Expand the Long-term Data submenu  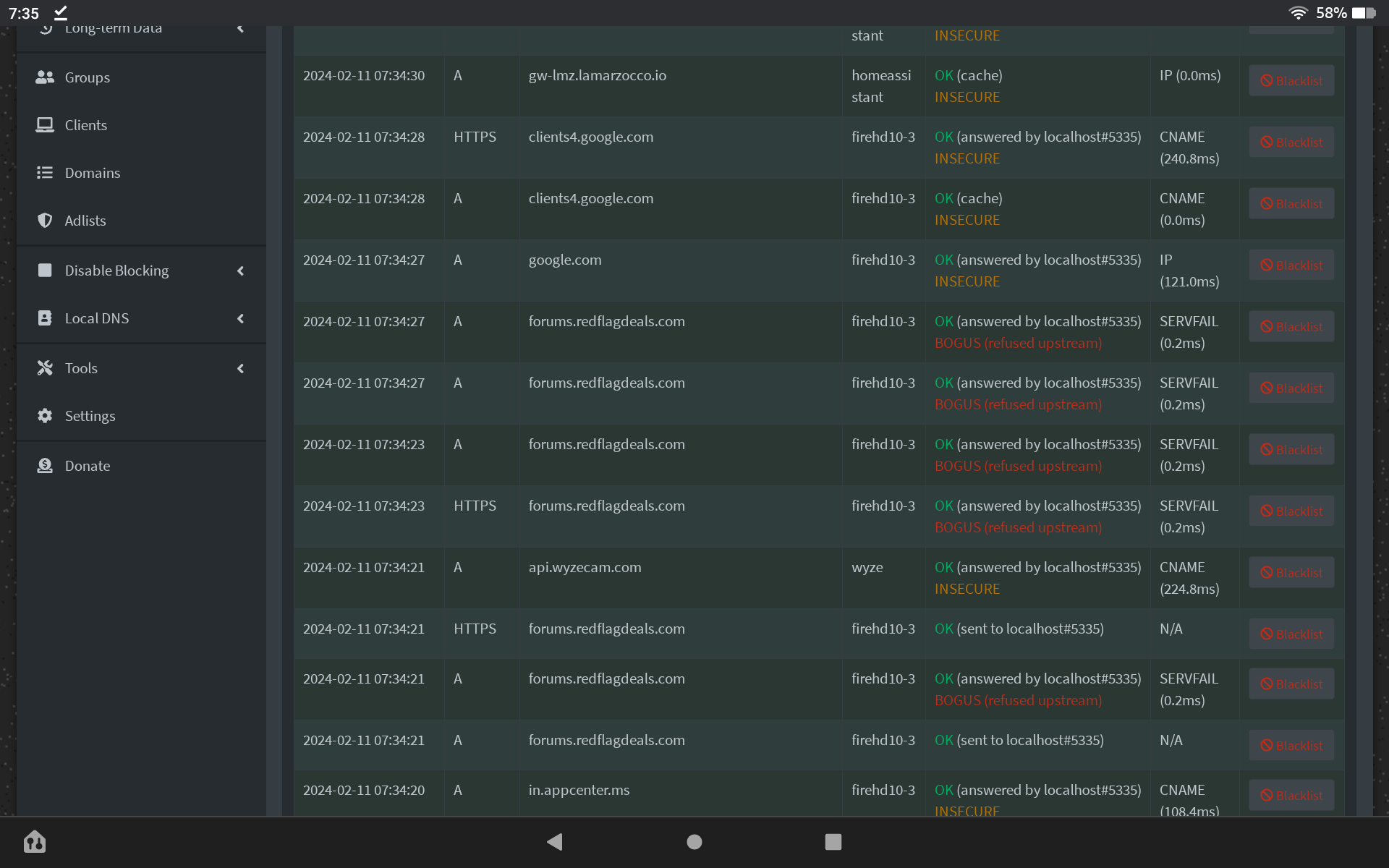click(x=241, y=29)
